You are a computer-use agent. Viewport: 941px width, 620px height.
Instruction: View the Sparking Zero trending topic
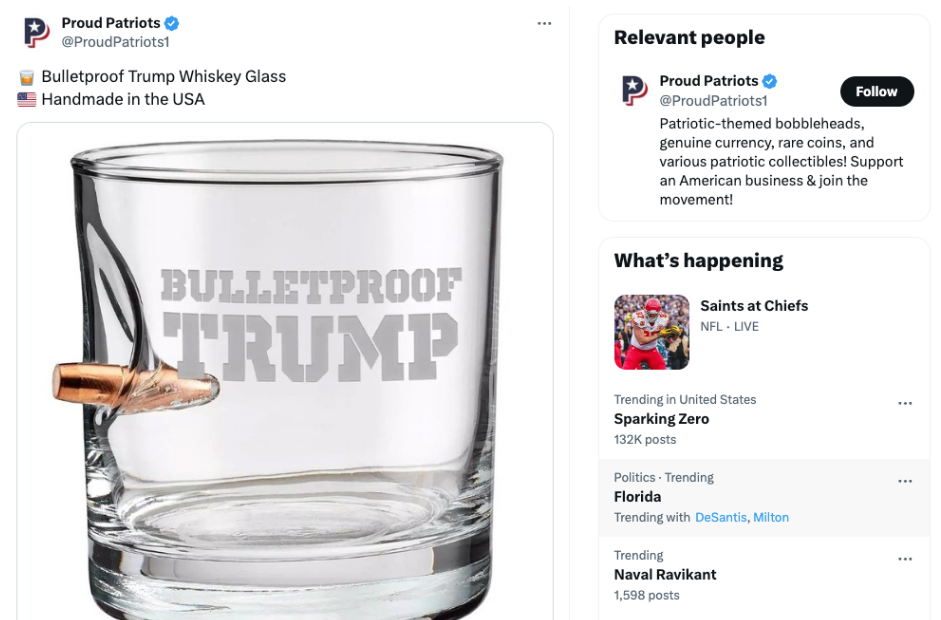tap(661, 419)
